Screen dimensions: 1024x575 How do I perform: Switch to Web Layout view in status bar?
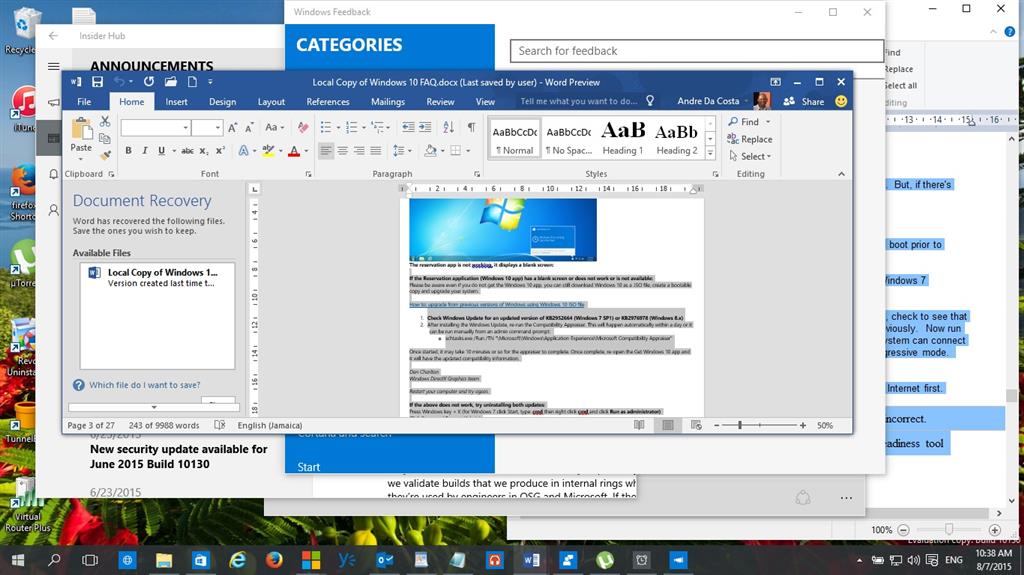(x=696, y=425)
